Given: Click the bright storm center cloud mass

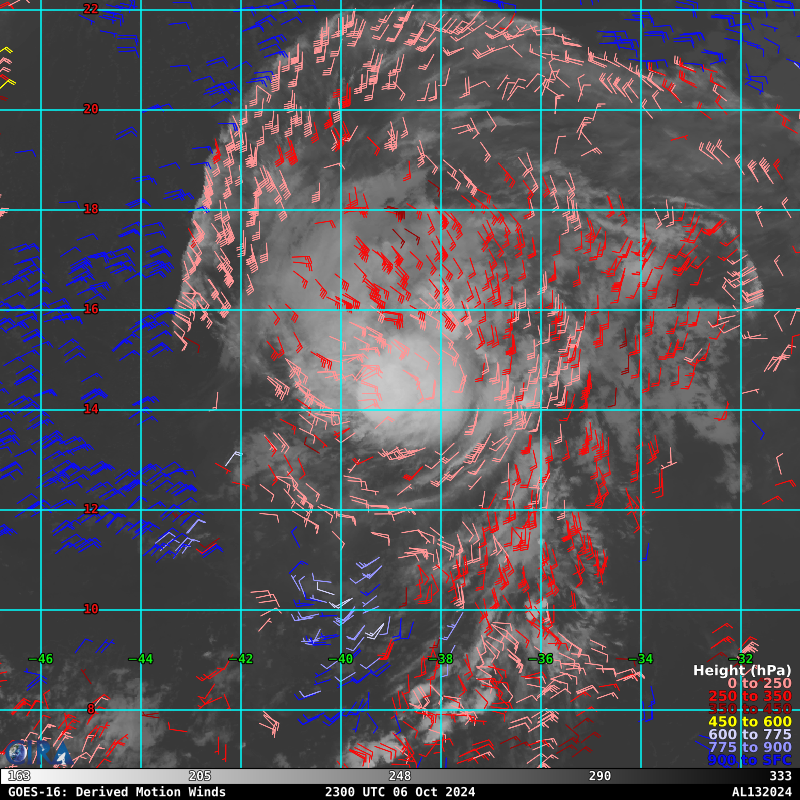Looking at the screenshot, I should (400, 385).
